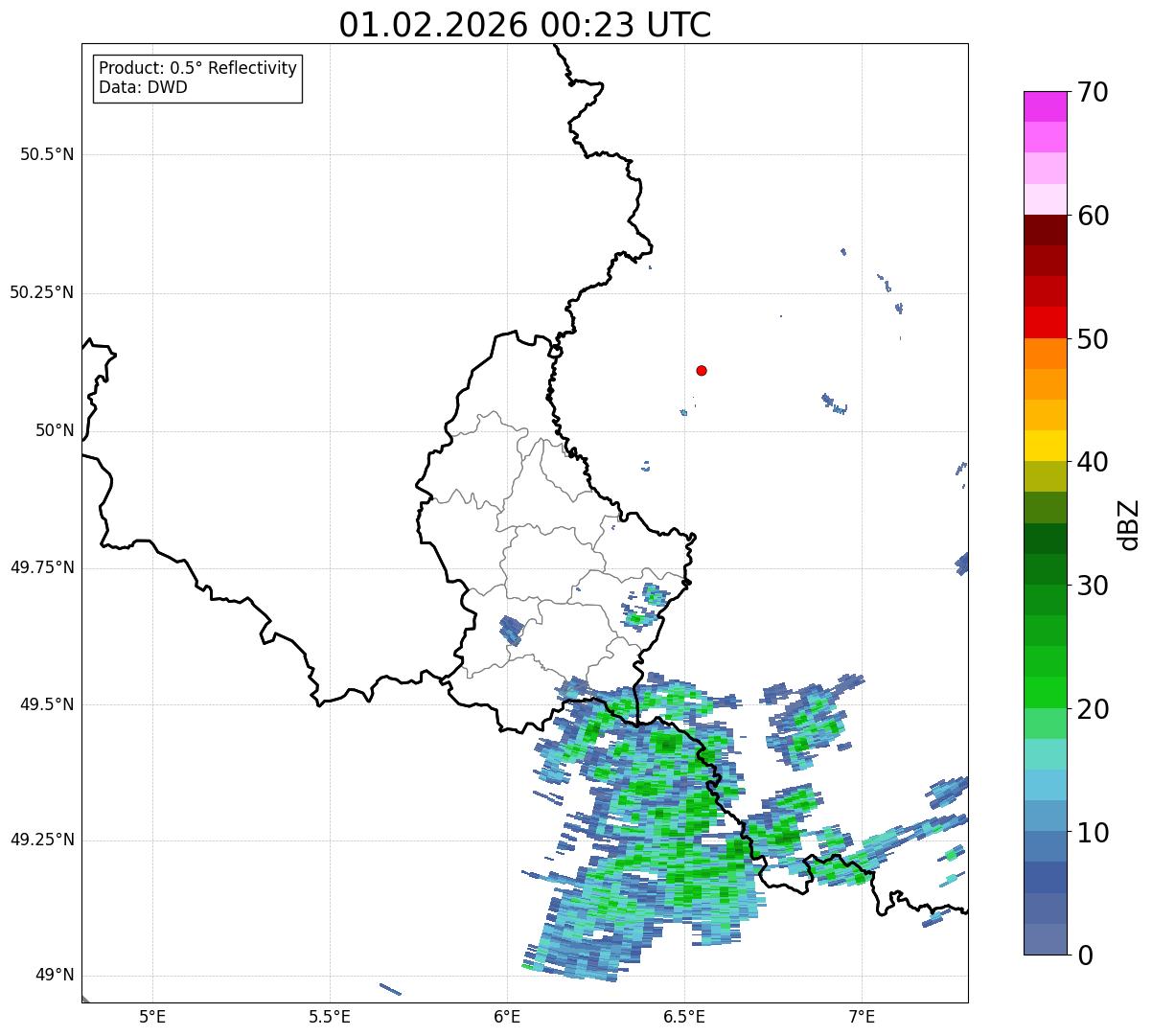Click the 50.5°N latitude label
The image size is (1152, 1036).
point(47,155)
